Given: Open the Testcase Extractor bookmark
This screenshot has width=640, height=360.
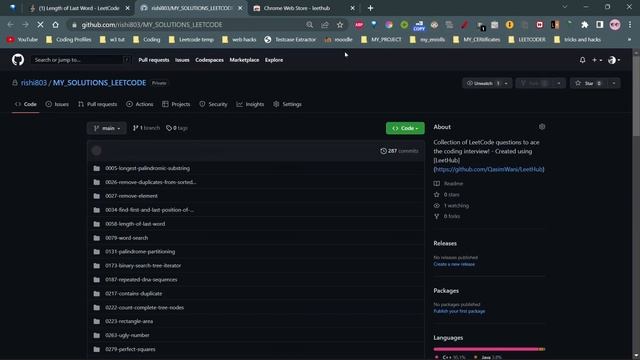Looking at the screenshot, I should point(290,40).
